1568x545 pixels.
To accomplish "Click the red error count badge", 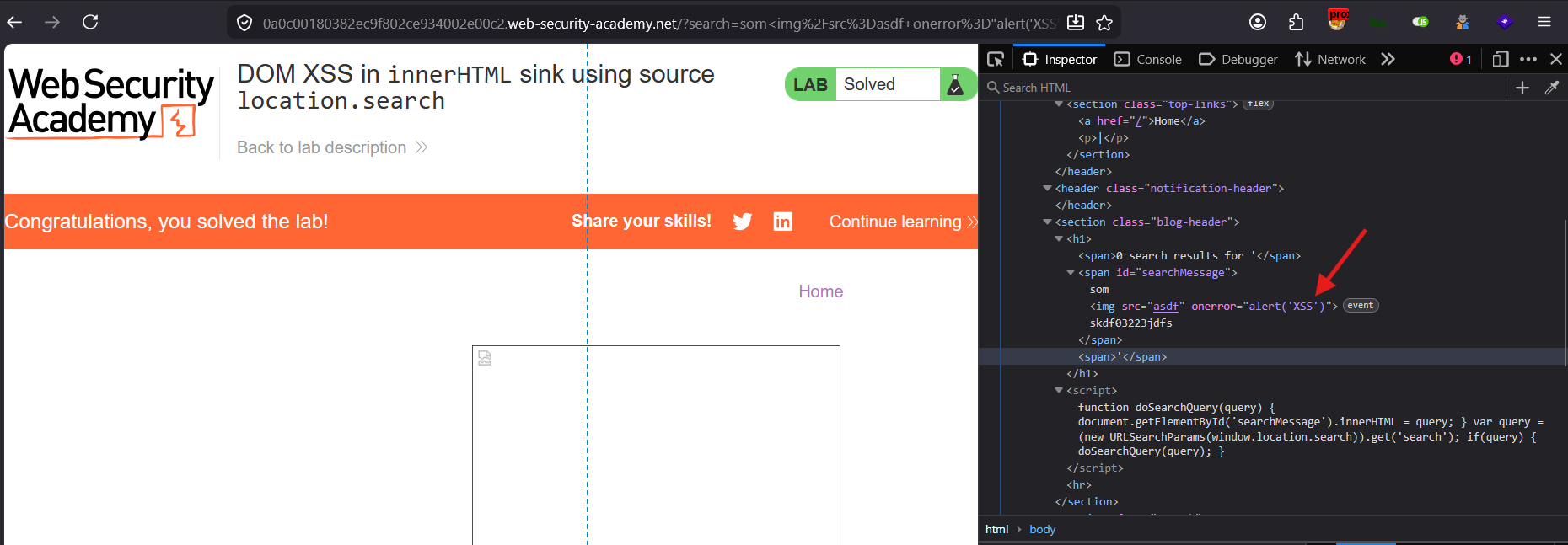I will point(1461,59).
